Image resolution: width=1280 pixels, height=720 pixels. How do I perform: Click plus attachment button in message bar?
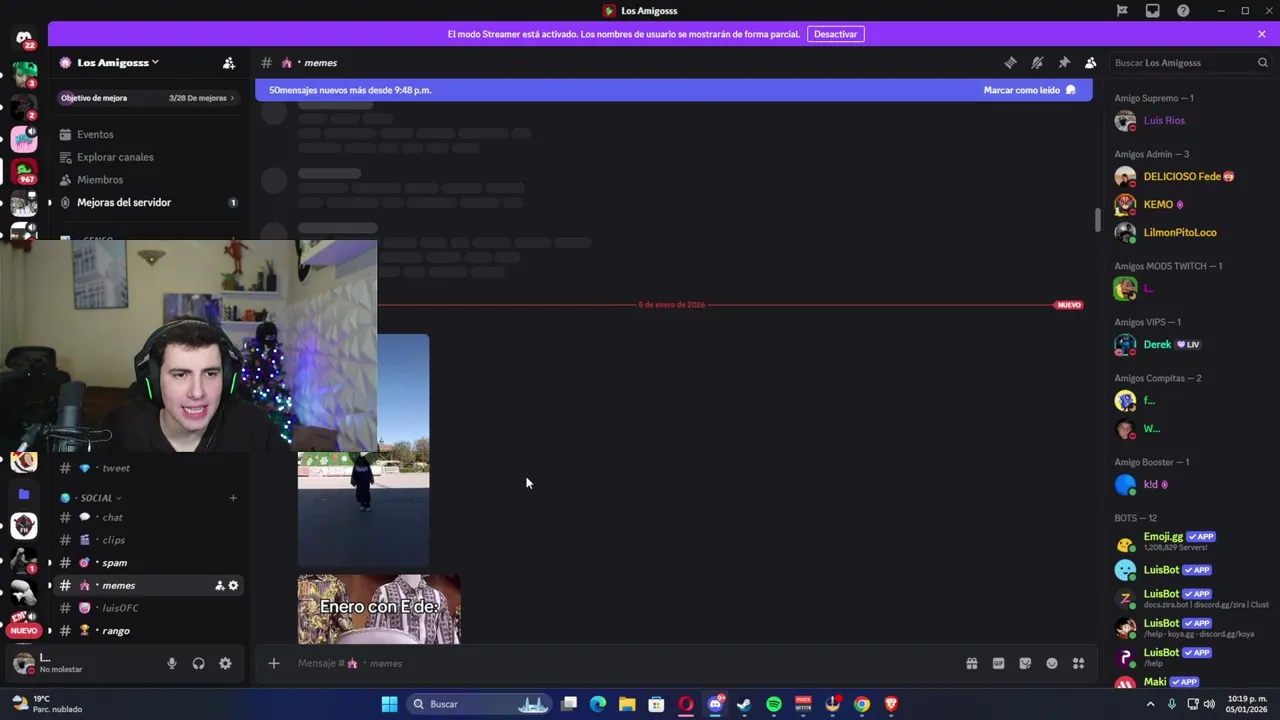point(273,663)
